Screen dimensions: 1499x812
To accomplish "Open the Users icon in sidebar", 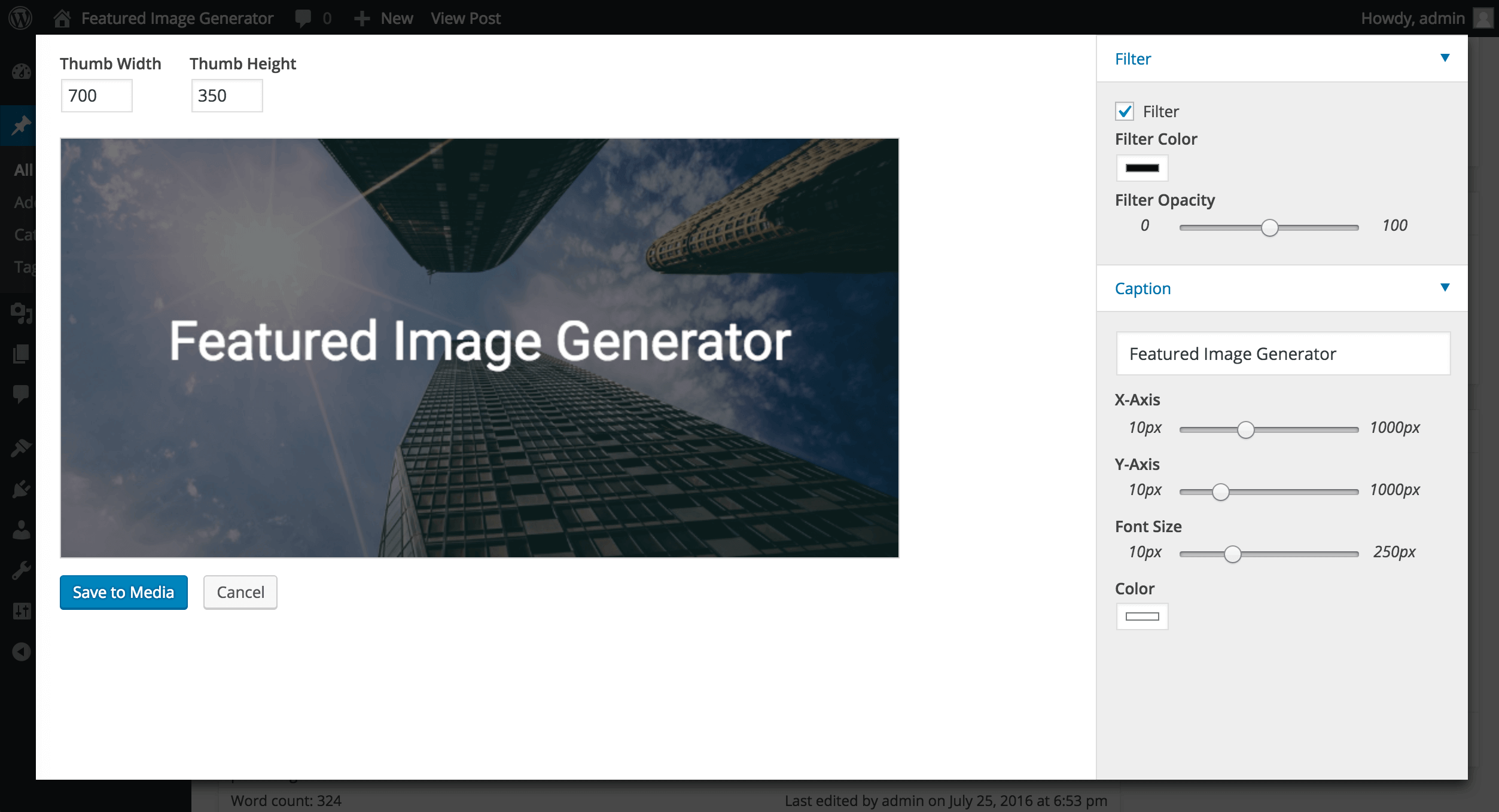I will coord(21,530).
